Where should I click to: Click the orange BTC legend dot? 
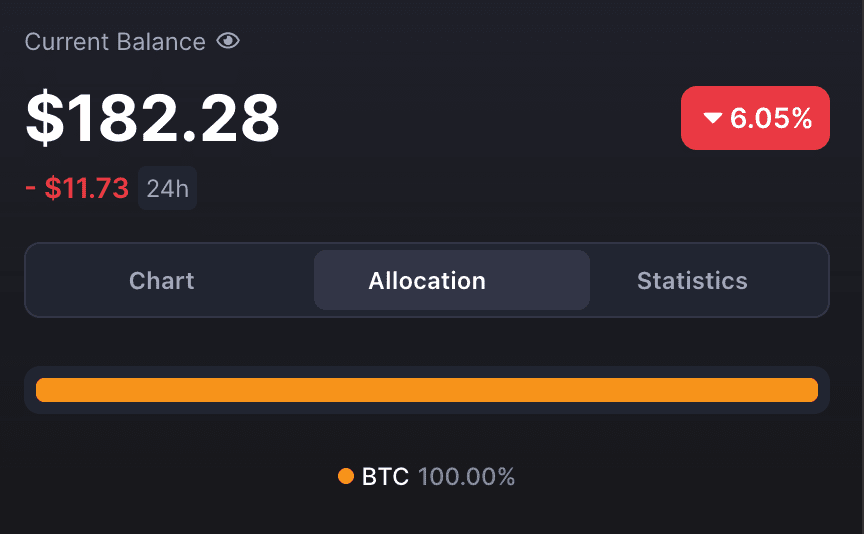345,476
